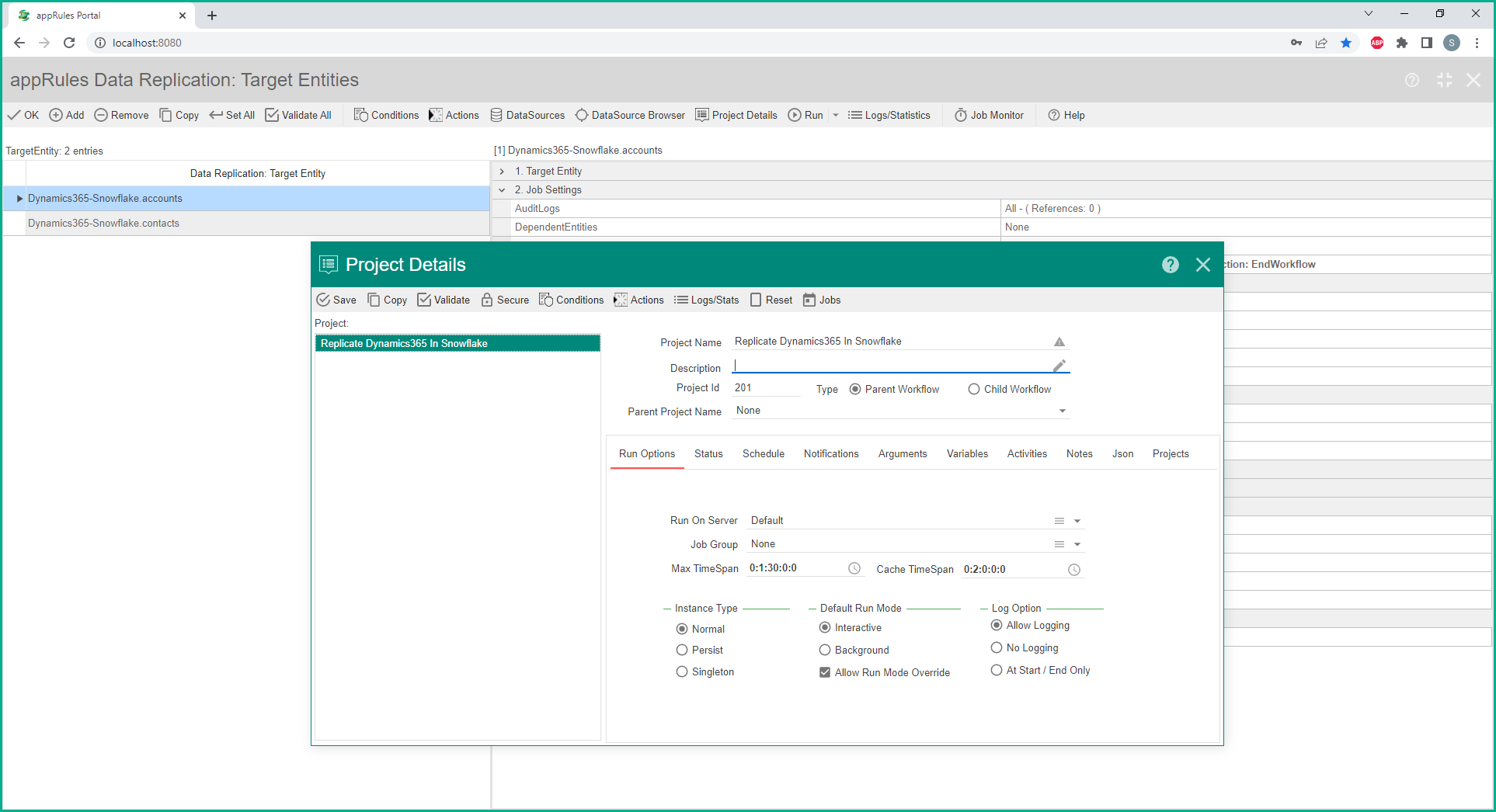This screenshot has height=812, width=1496.
Task: Click Reset in the Project Details toolbar
Action: tap(771, 300)
